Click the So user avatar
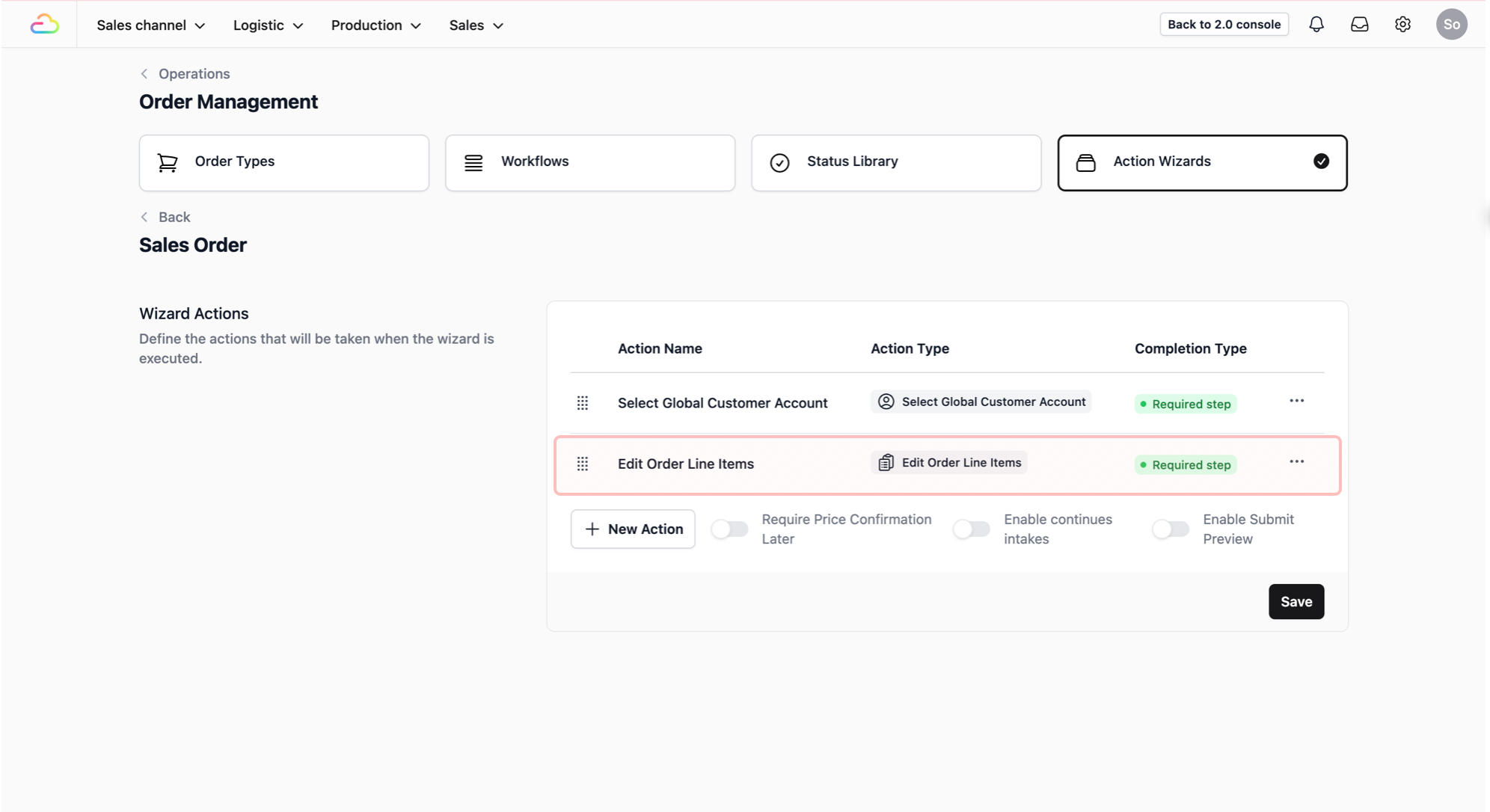 1451,25
